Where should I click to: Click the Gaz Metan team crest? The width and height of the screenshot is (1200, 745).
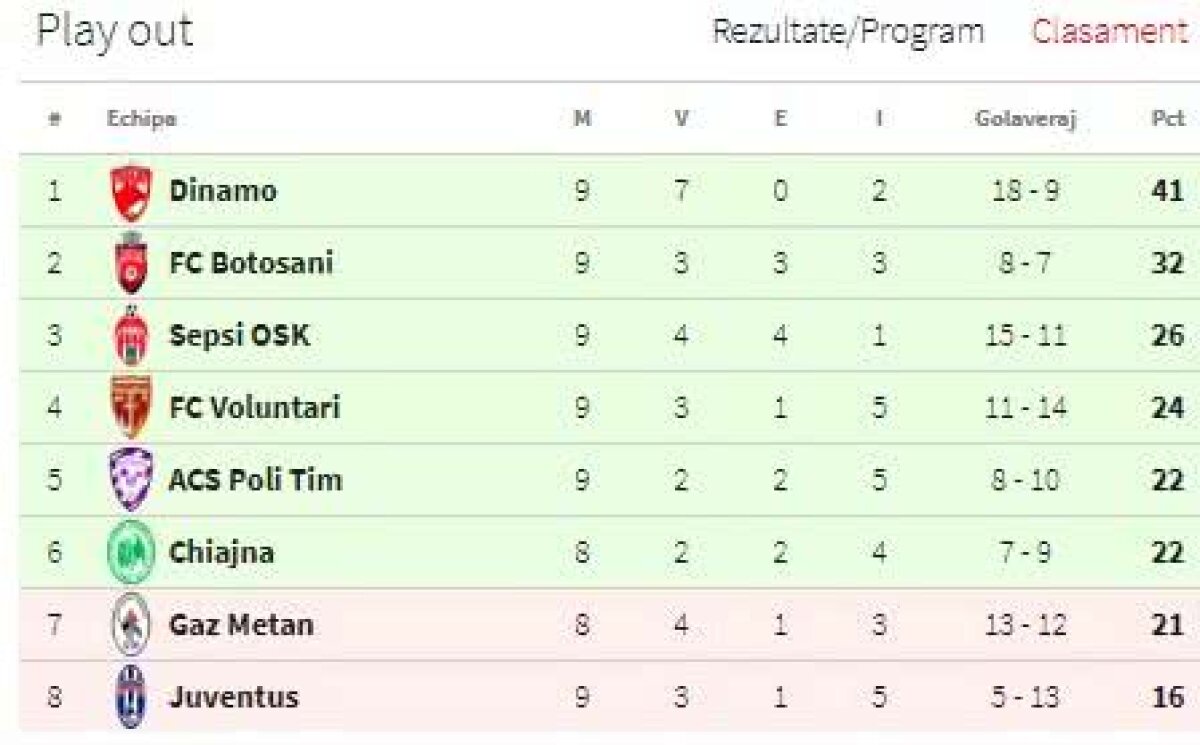pyautogui.click(x=131, y=625)
